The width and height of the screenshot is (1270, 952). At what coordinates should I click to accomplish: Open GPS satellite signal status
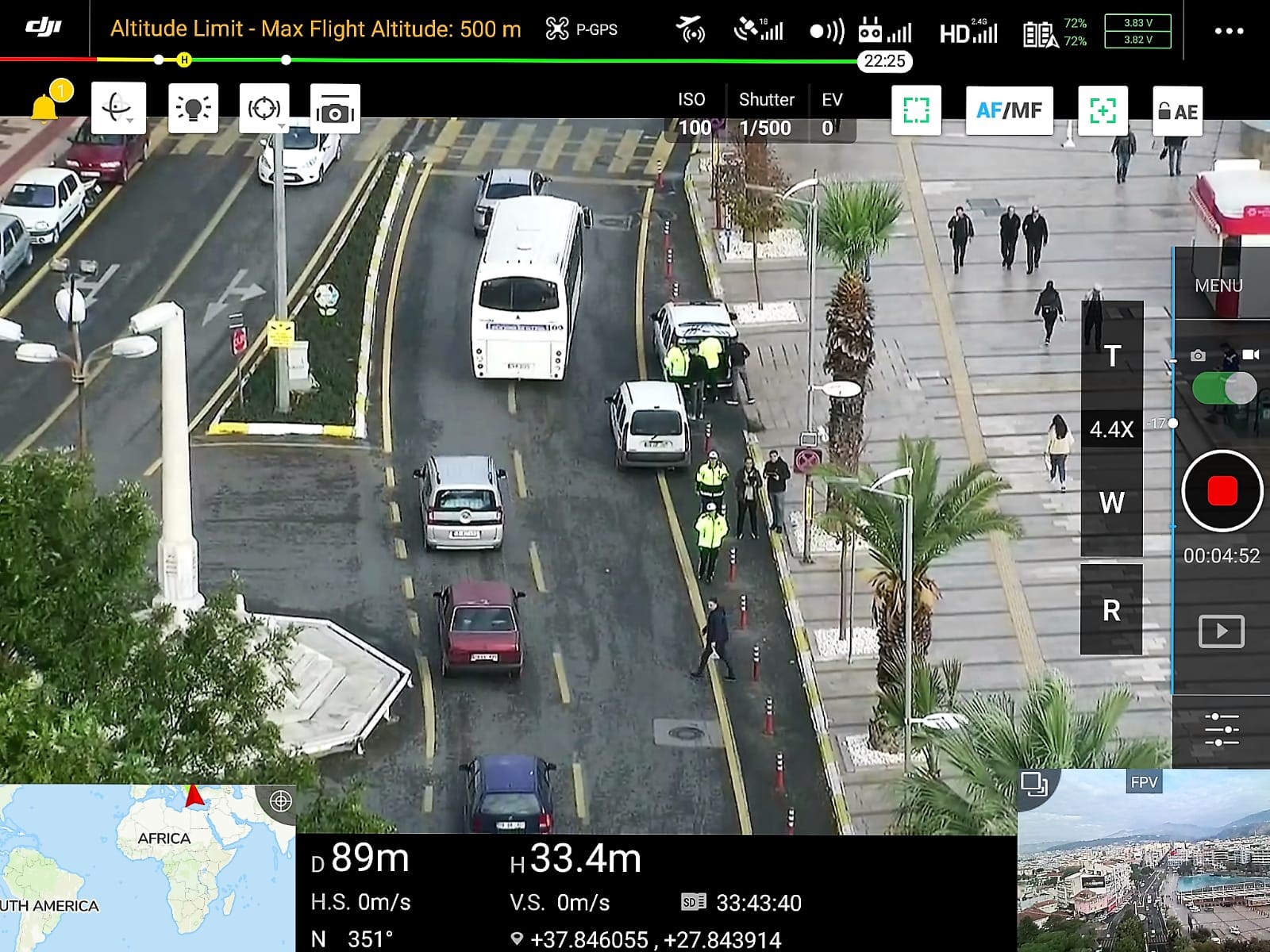coord(758,30)
